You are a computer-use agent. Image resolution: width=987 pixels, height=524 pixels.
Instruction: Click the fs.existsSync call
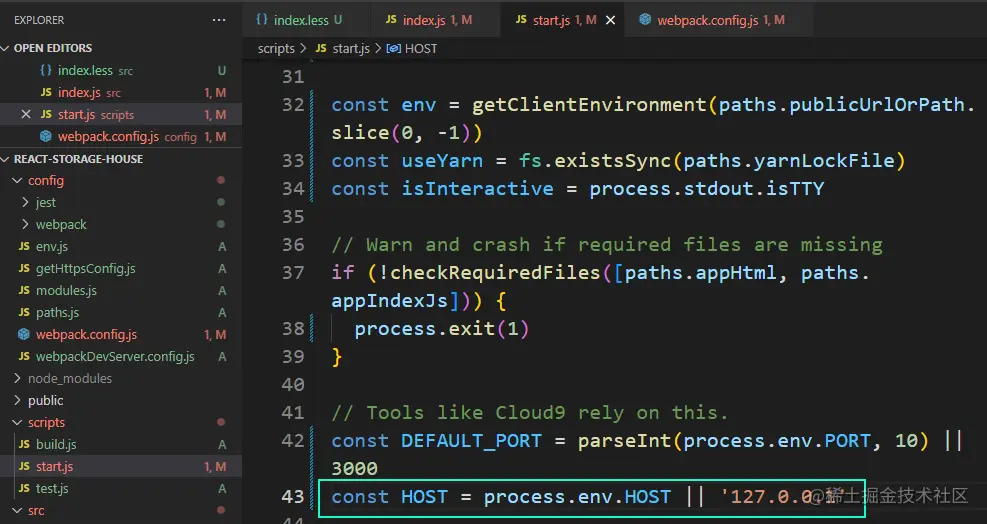[595, 161]
